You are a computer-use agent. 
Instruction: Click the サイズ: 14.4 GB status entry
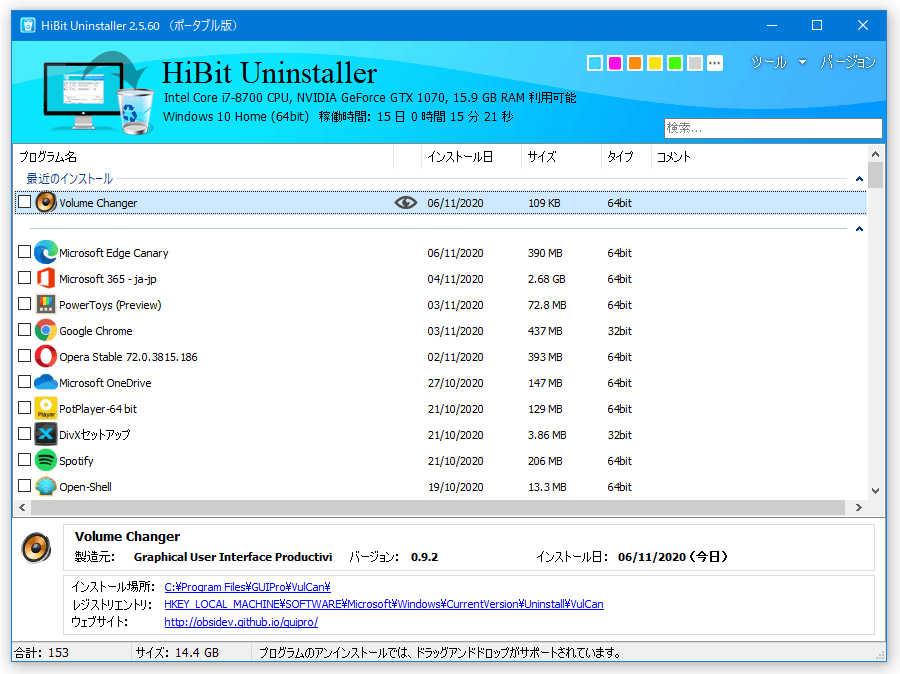coord(177,653)
